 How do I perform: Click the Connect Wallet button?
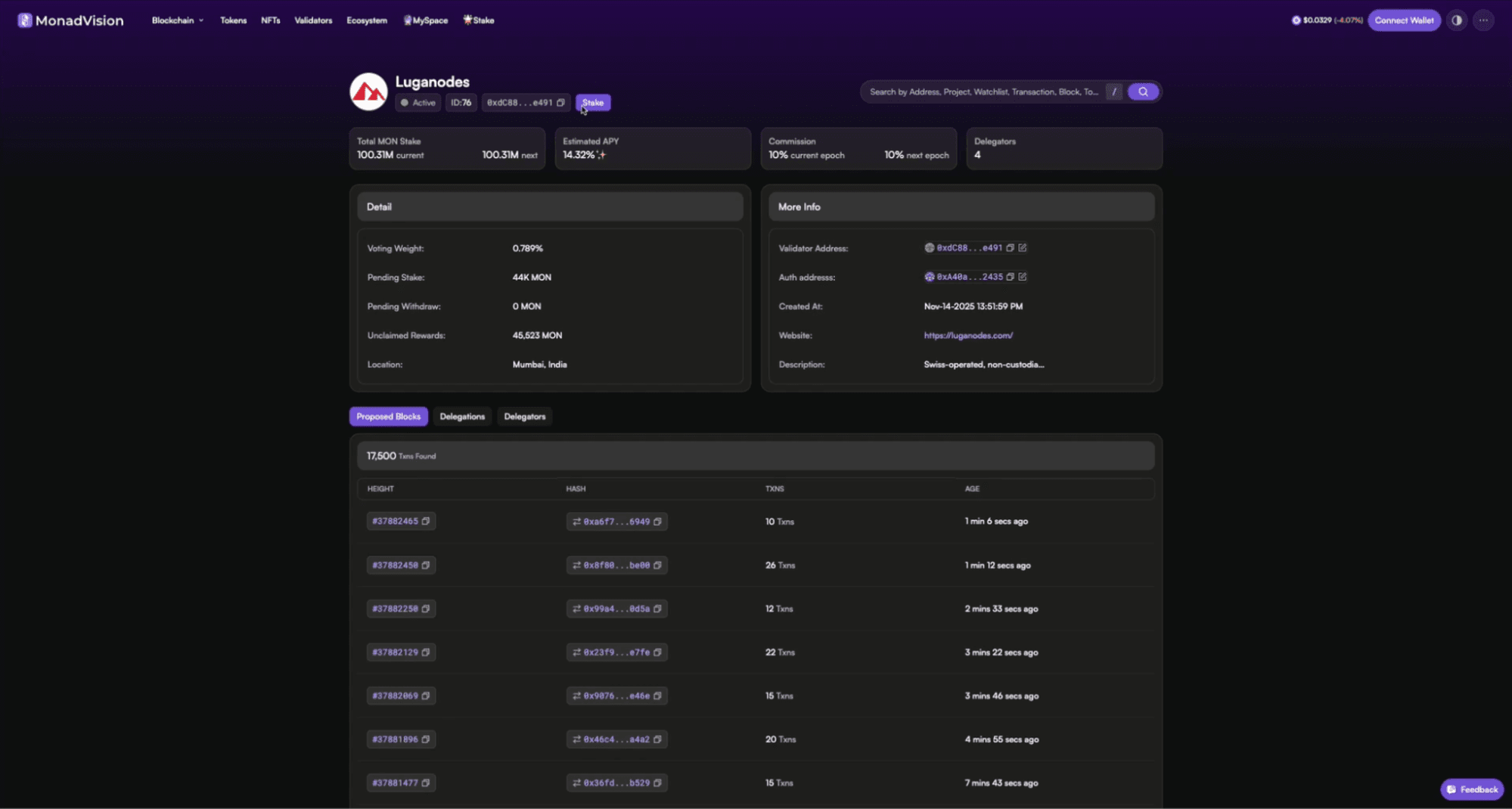(1404, 20)
